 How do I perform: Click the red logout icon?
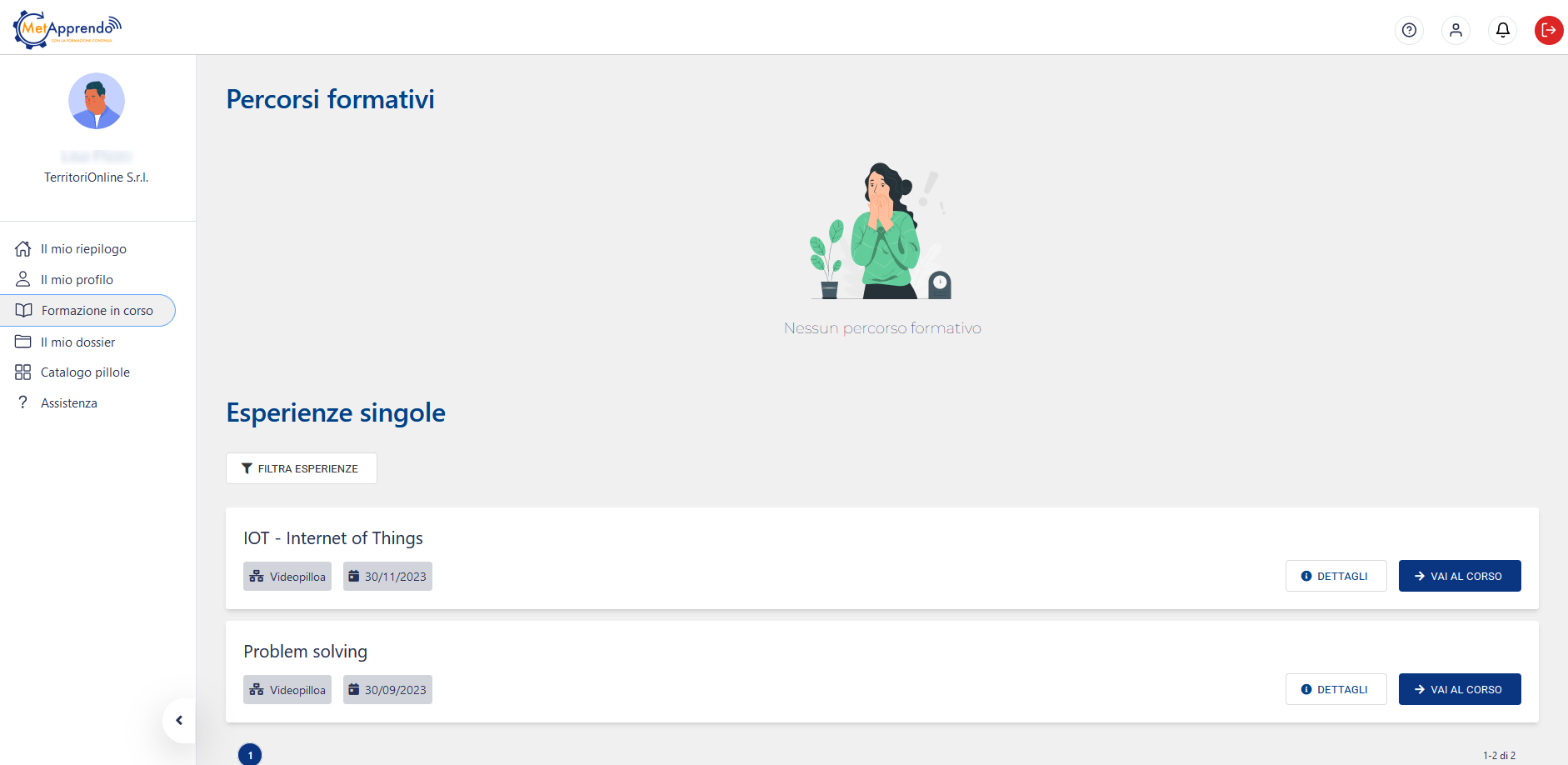tap(1549, 30)
